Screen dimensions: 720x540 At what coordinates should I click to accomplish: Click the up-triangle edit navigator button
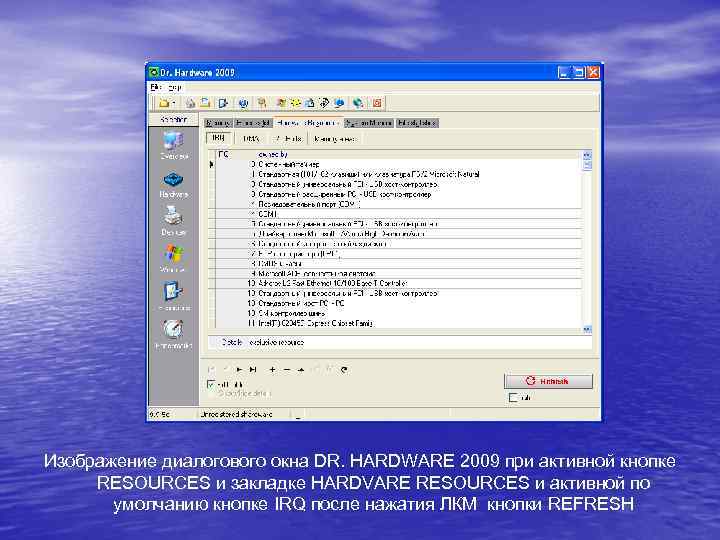click(301, 370)
